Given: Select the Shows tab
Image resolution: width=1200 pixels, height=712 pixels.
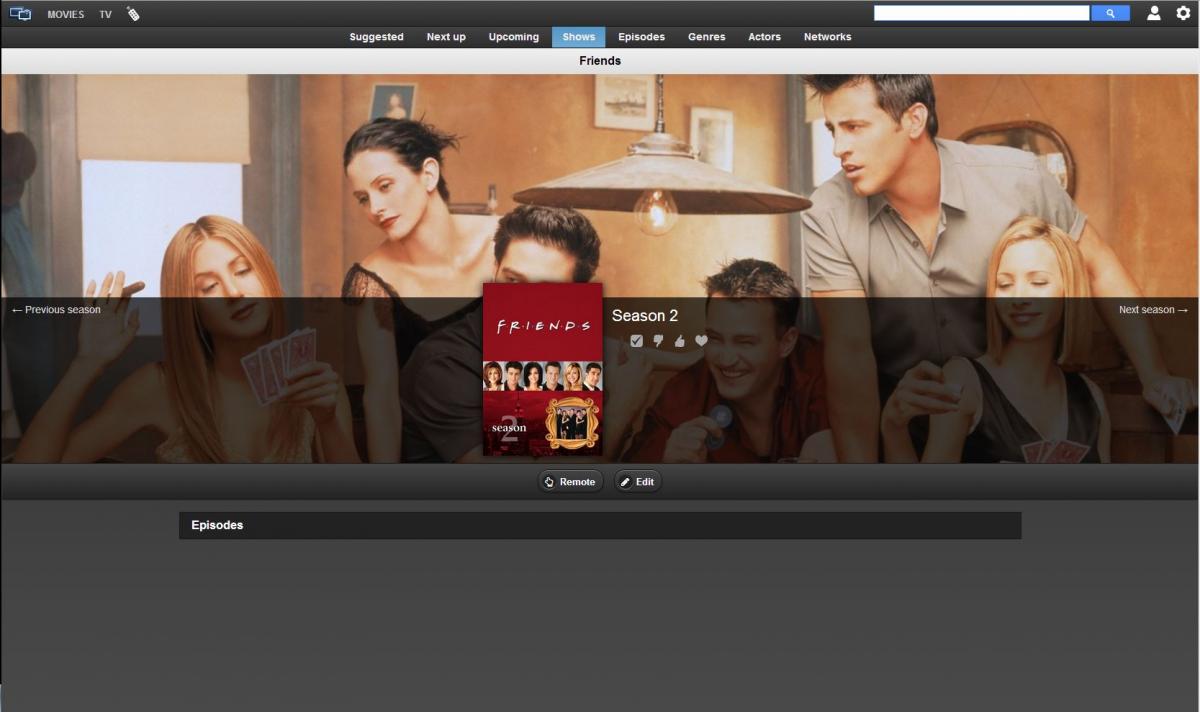Looking at the screenshot, I should coord(579,37).
